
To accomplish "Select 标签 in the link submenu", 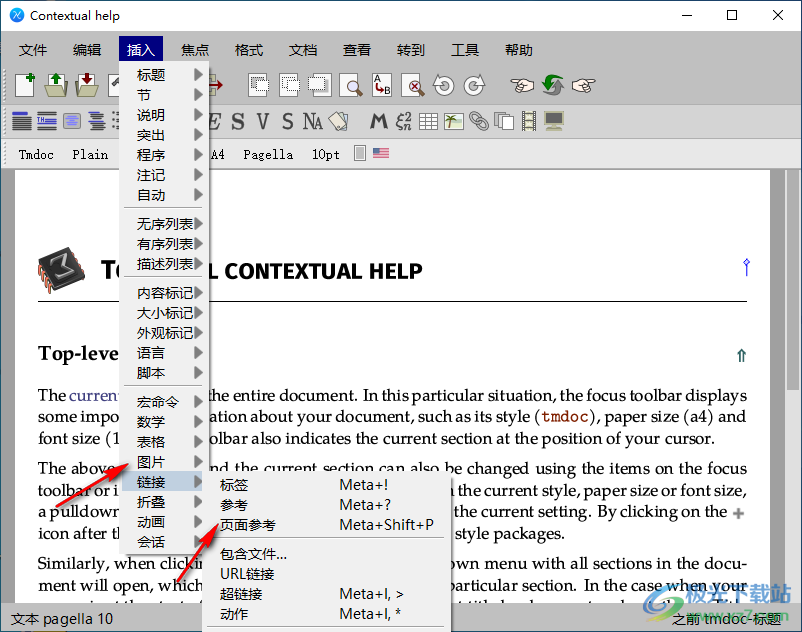I will click(x=326, y=484).
